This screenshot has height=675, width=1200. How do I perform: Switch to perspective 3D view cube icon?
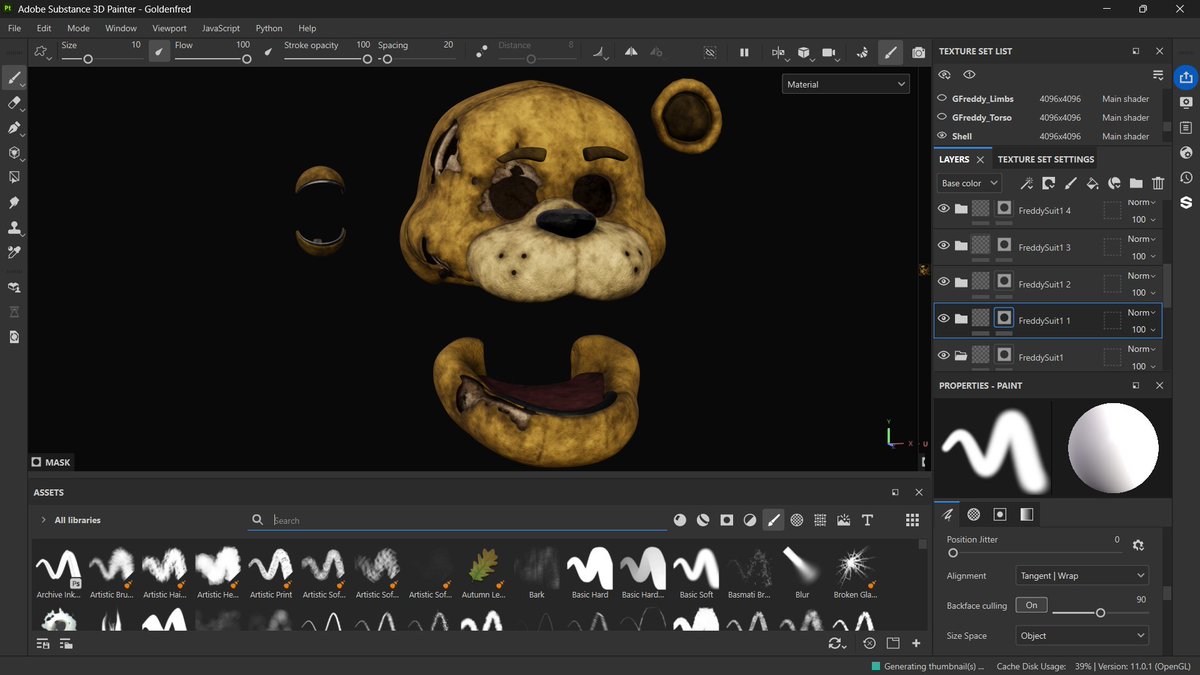pos(804,52)
